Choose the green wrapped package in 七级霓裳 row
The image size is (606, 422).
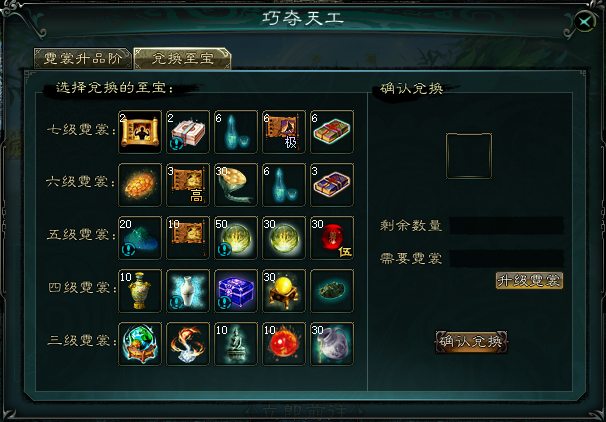pos(332,132)
